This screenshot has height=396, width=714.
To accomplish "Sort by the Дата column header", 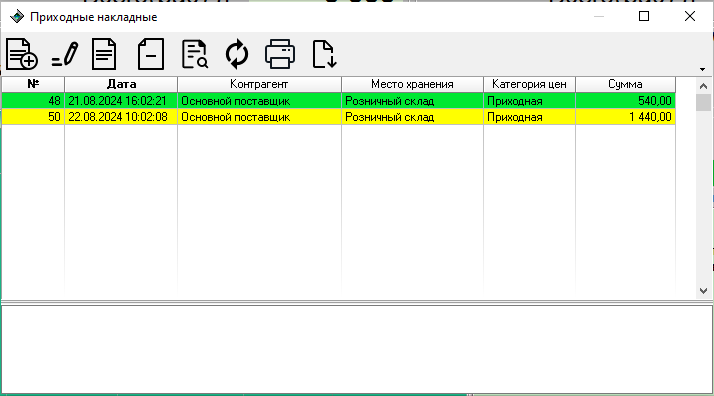I will [121, 84].
